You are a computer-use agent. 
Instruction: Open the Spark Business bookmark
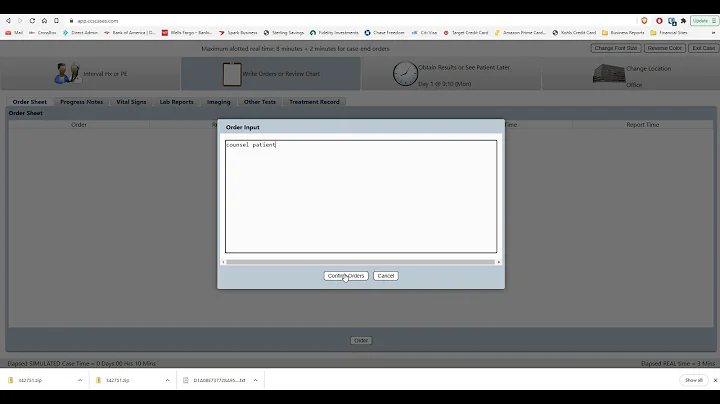(x=238, y=33)
